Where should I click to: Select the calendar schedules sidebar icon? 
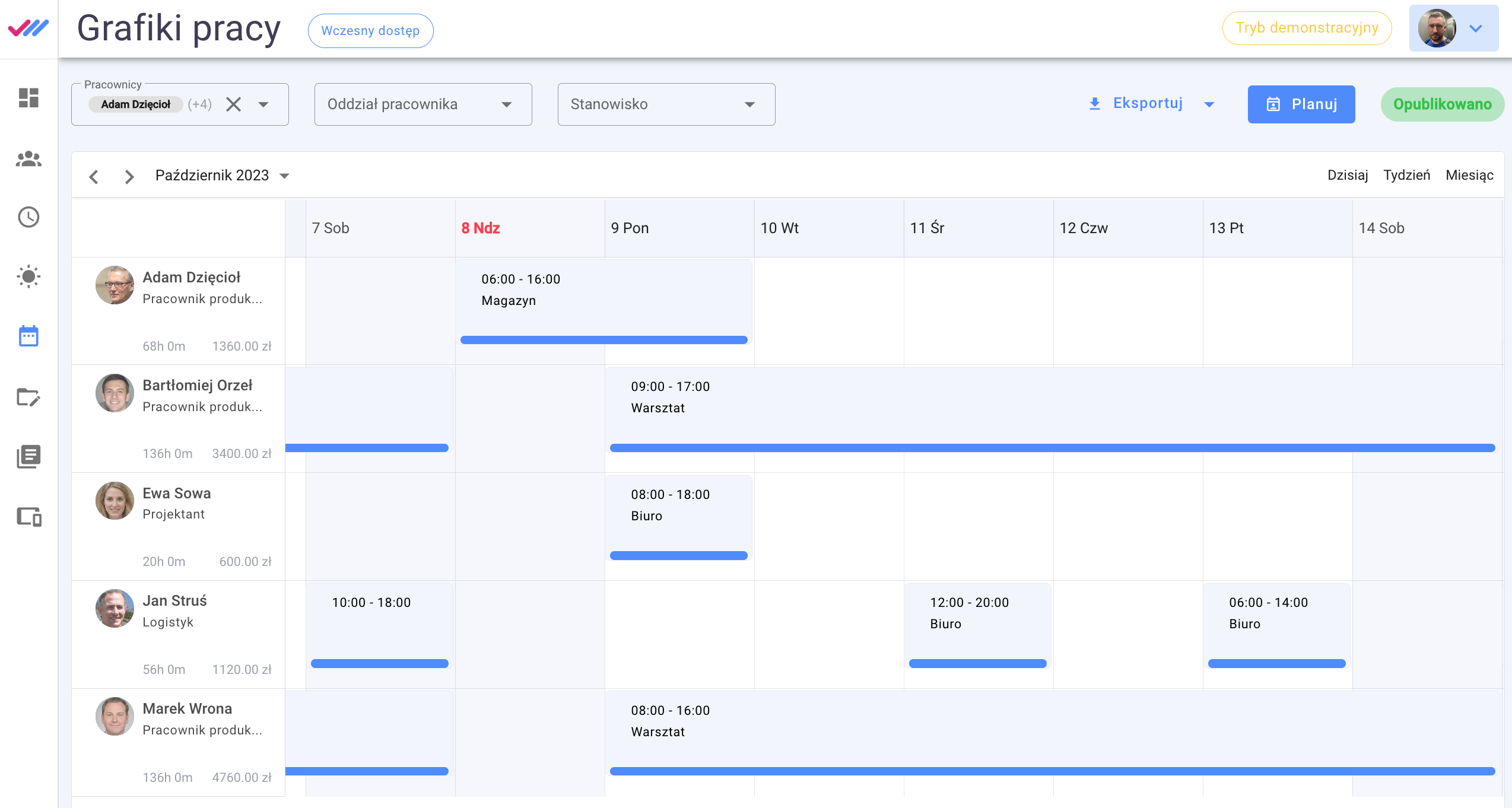[28, 336]
